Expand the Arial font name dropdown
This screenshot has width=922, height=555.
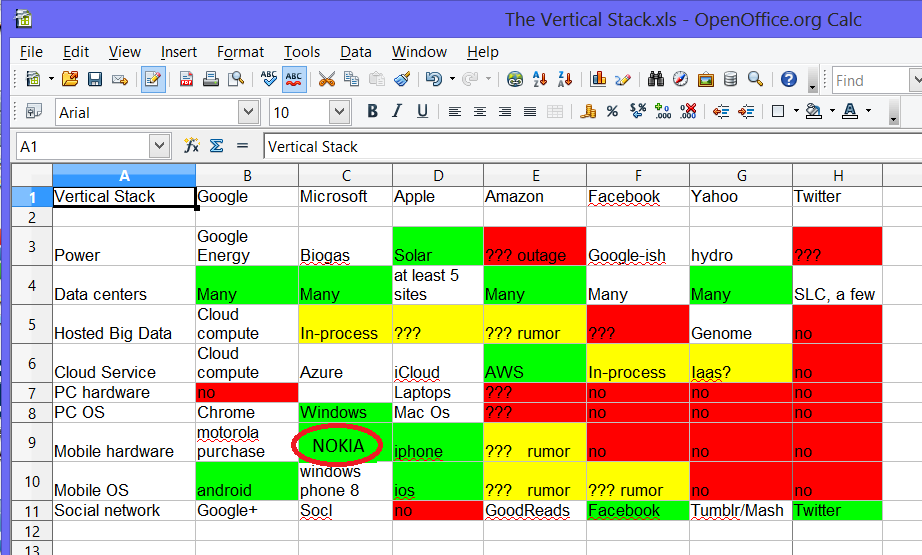(x=249, y=111)
